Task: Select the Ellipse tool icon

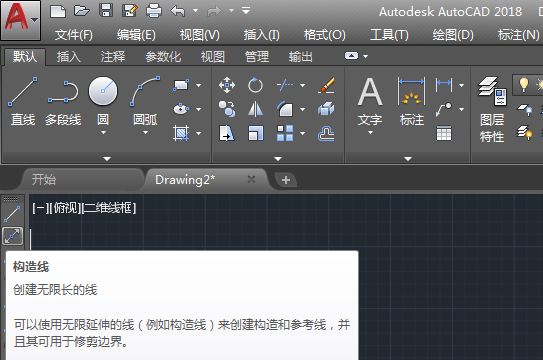Action: (181, 109)
